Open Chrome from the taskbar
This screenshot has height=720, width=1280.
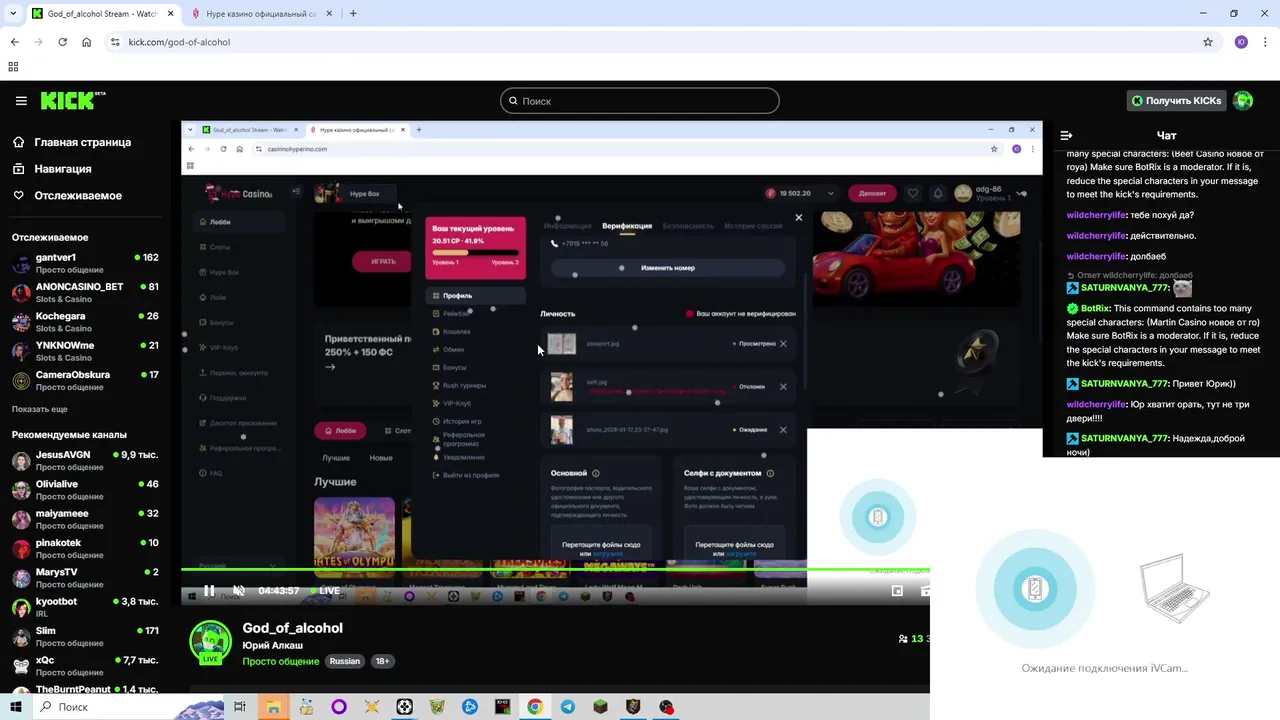pyautogui.click(x=535, y=707)
